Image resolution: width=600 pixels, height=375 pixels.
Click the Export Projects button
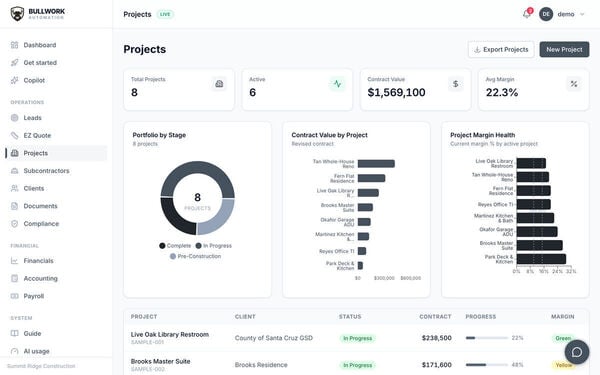pos(501,50)
